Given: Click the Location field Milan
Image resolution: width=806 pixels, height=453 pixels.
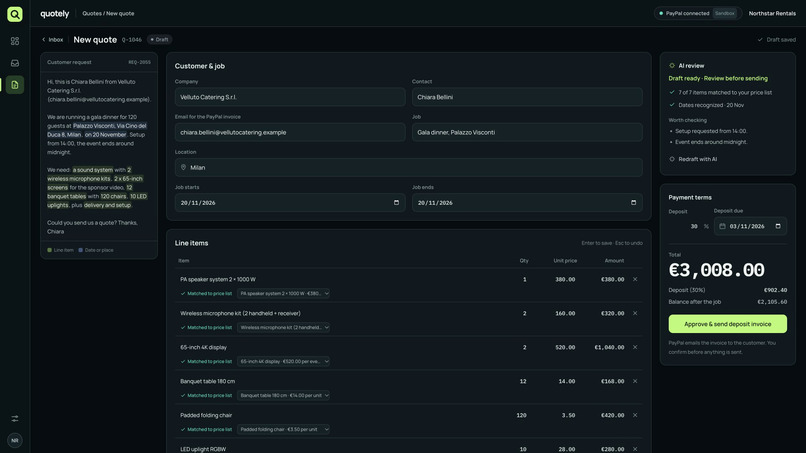Looking at the screenshot, I should (409, 168).
